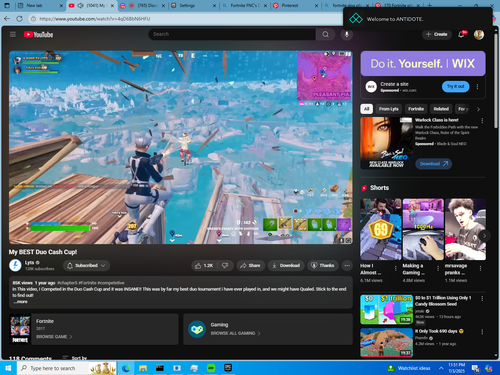Click the #competitive hashtag
This screenshot has height=375, width=500.
[x=111, y=283]
